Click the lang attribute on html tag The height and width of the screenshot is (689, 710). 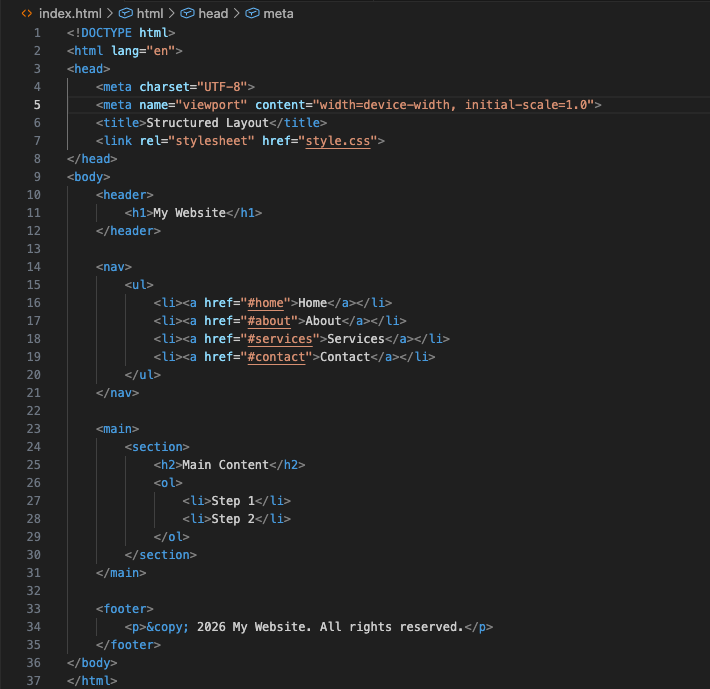[125, 51]
